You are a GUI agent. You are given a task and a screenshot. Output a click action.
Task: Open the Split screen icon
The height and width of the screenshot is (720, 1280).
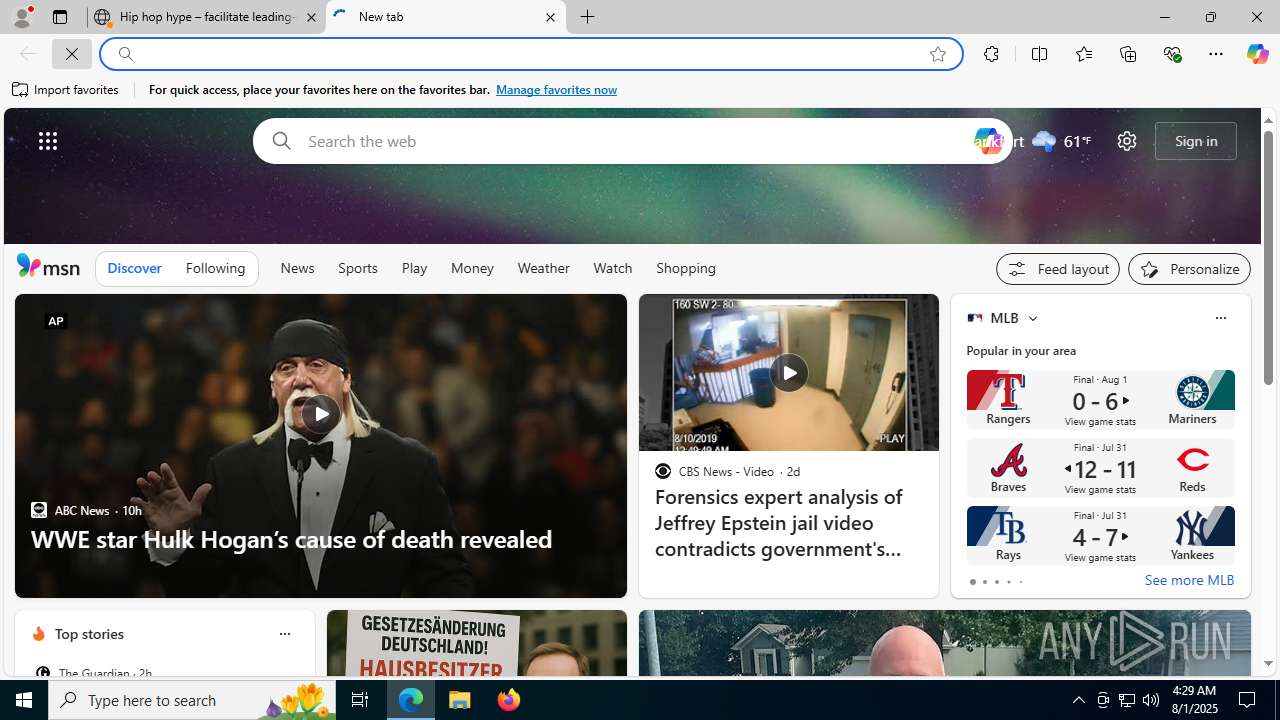1039,54
